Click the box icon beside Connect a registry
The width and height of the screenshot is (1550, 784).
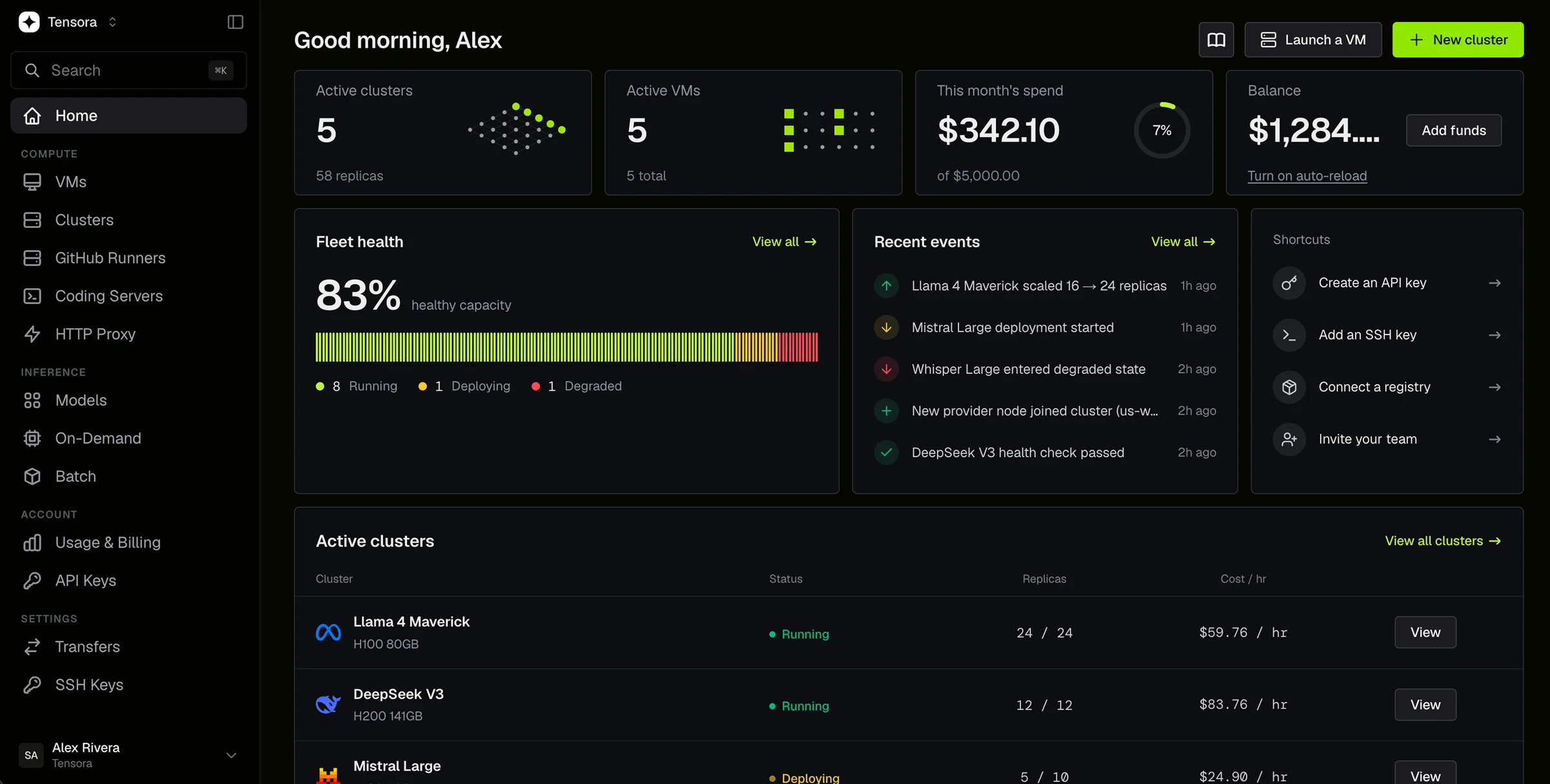pos(1289,387)
